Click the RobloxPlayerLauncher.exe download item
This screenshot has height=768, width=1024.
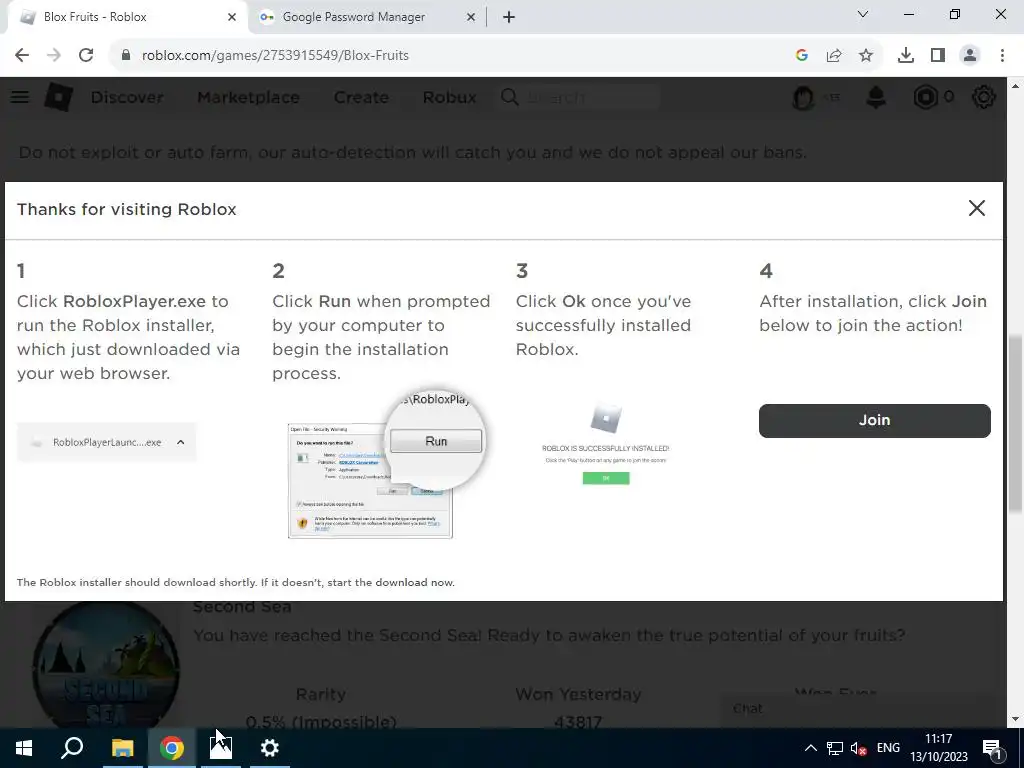click(x=106, y=442)
